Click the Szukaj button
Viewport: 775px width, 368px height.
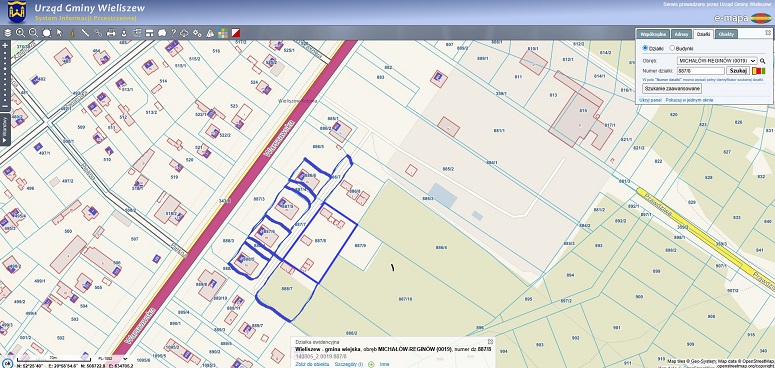[x=737, y=71]
